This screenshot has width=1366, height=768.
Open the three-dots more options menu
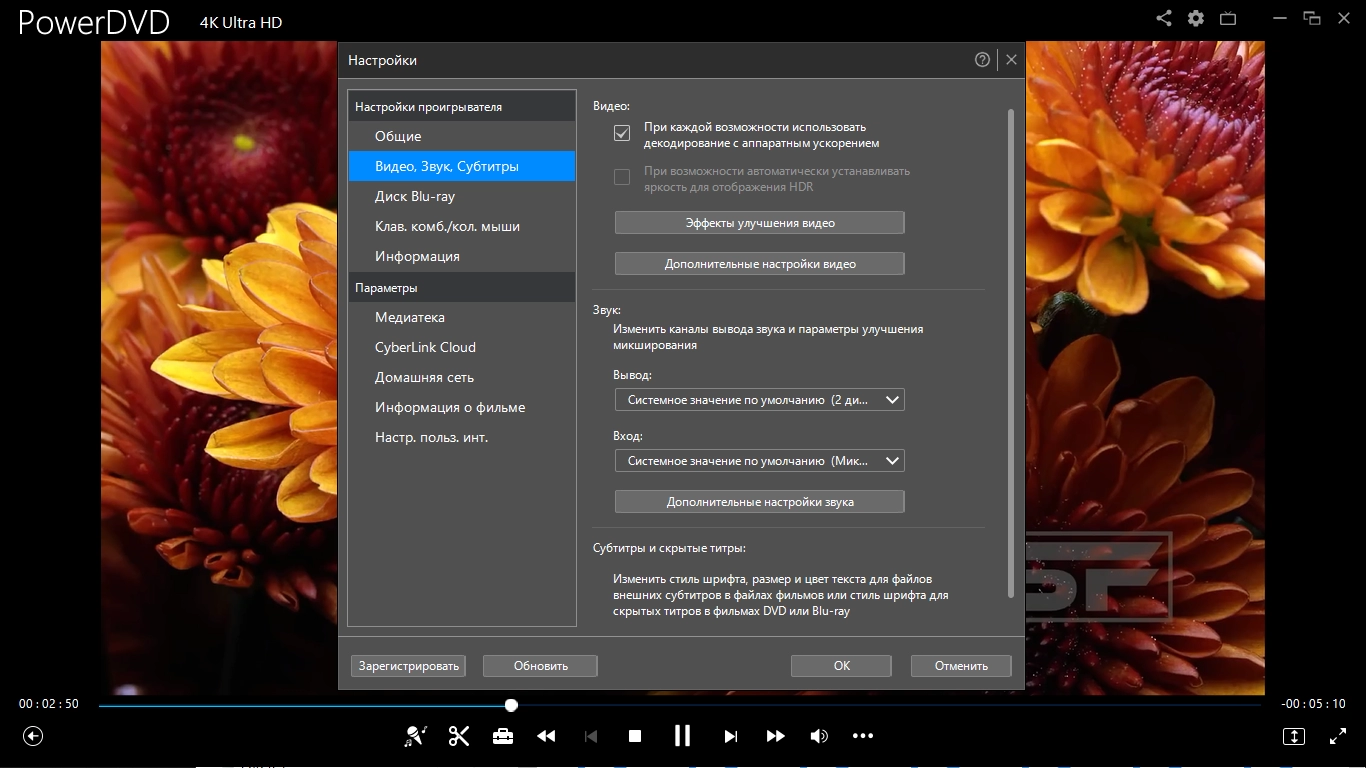863,736
